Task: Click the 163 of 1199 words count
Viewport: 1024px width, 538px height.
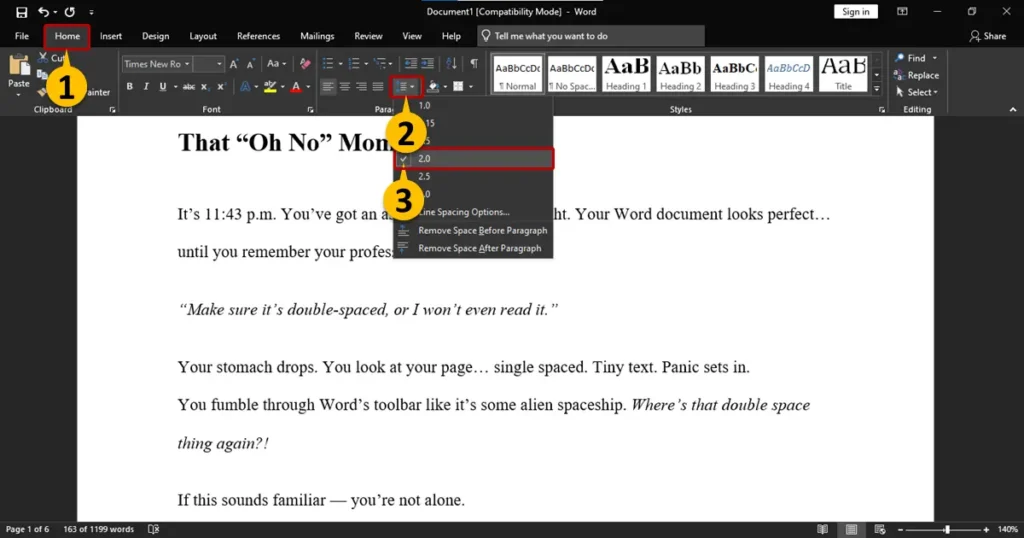Action: click(99, 529)
